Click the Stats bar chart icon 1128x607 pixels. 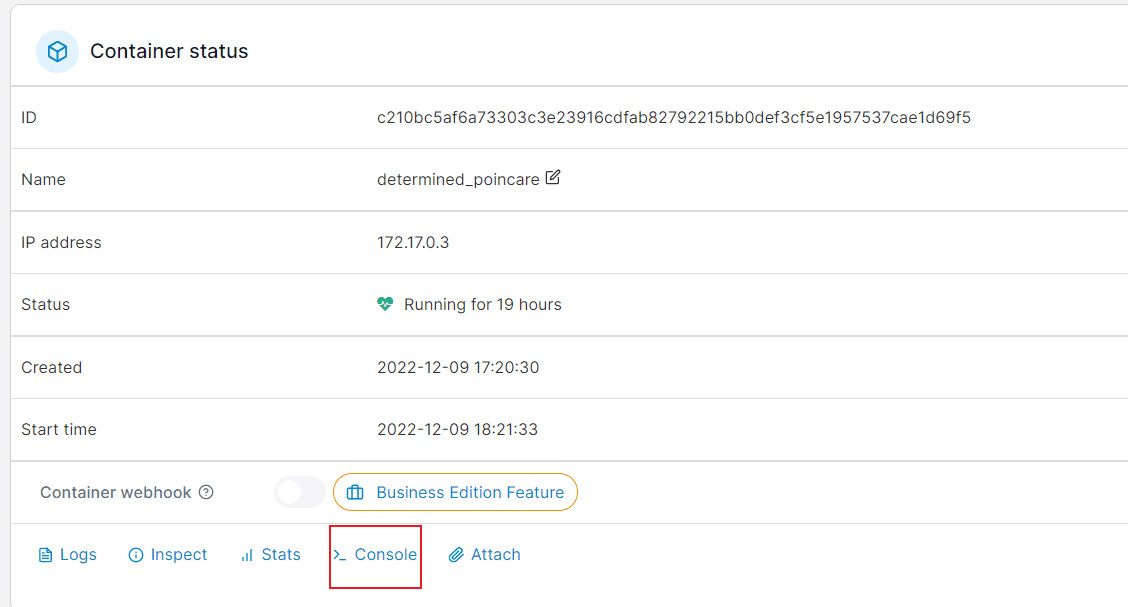click(x=247, y=555)
